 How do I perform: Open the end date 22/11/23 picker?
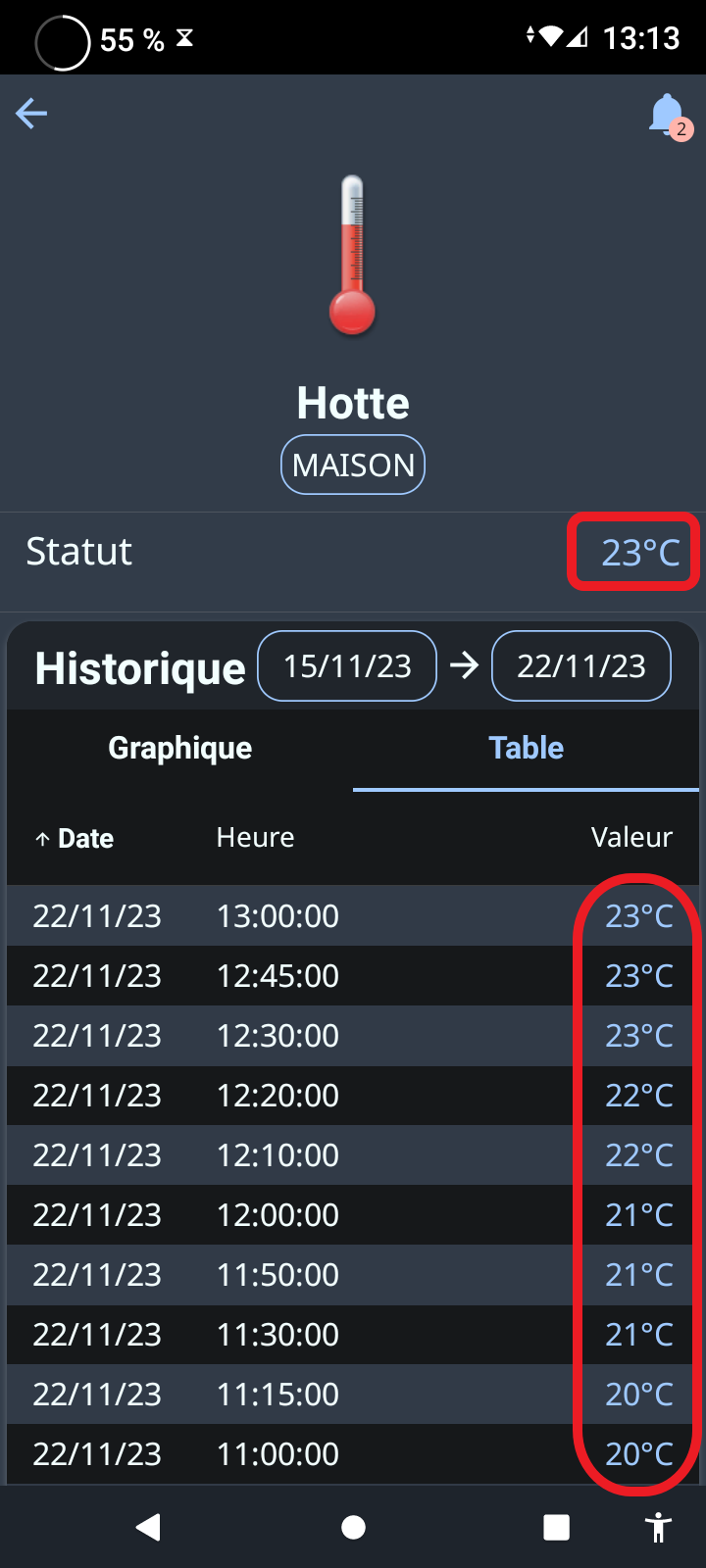coord(581,666)
